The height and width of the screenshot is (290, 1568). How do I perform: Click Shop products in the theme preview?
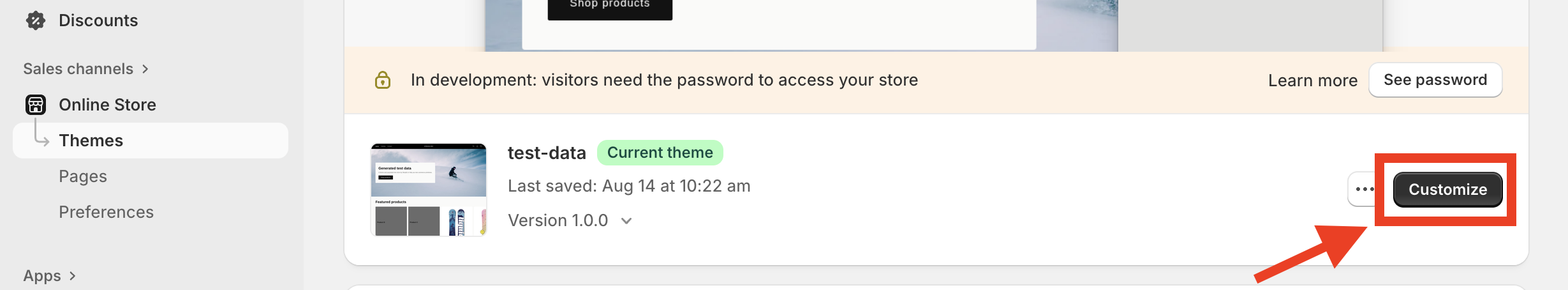tap(609, 6)
